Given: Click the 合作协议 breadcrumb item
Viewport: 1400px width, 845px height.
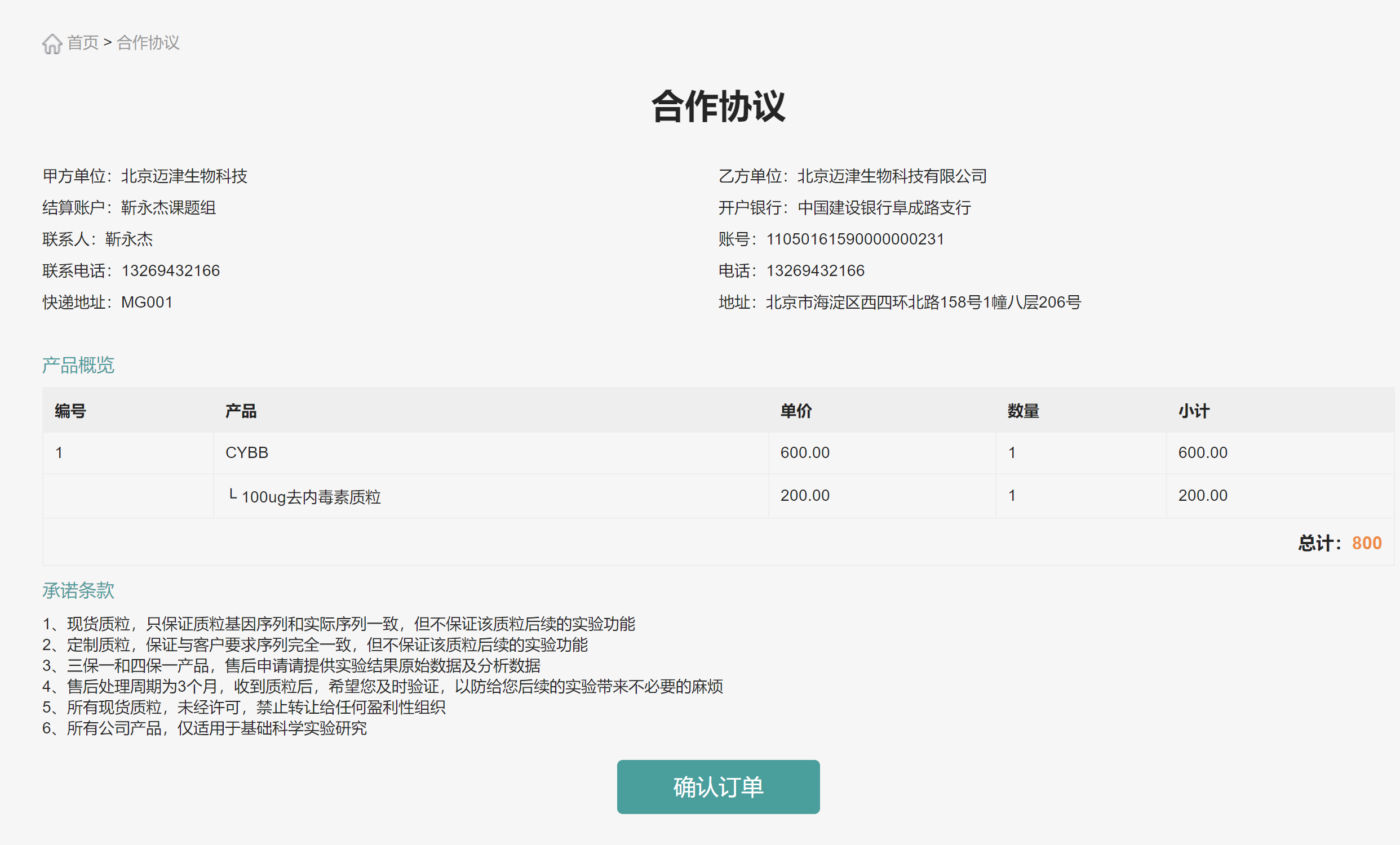Looking at the screenshot, I should [148, 43].
